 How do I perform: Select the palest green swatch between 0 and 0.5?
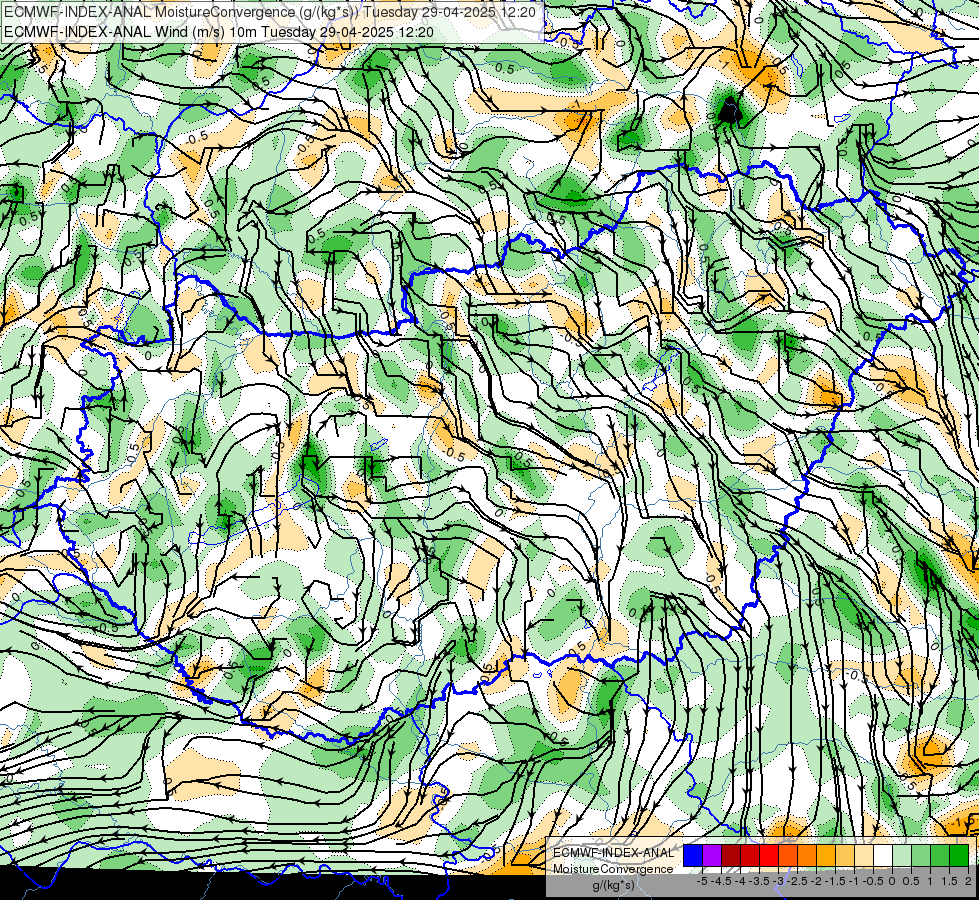tap(902, 855)
